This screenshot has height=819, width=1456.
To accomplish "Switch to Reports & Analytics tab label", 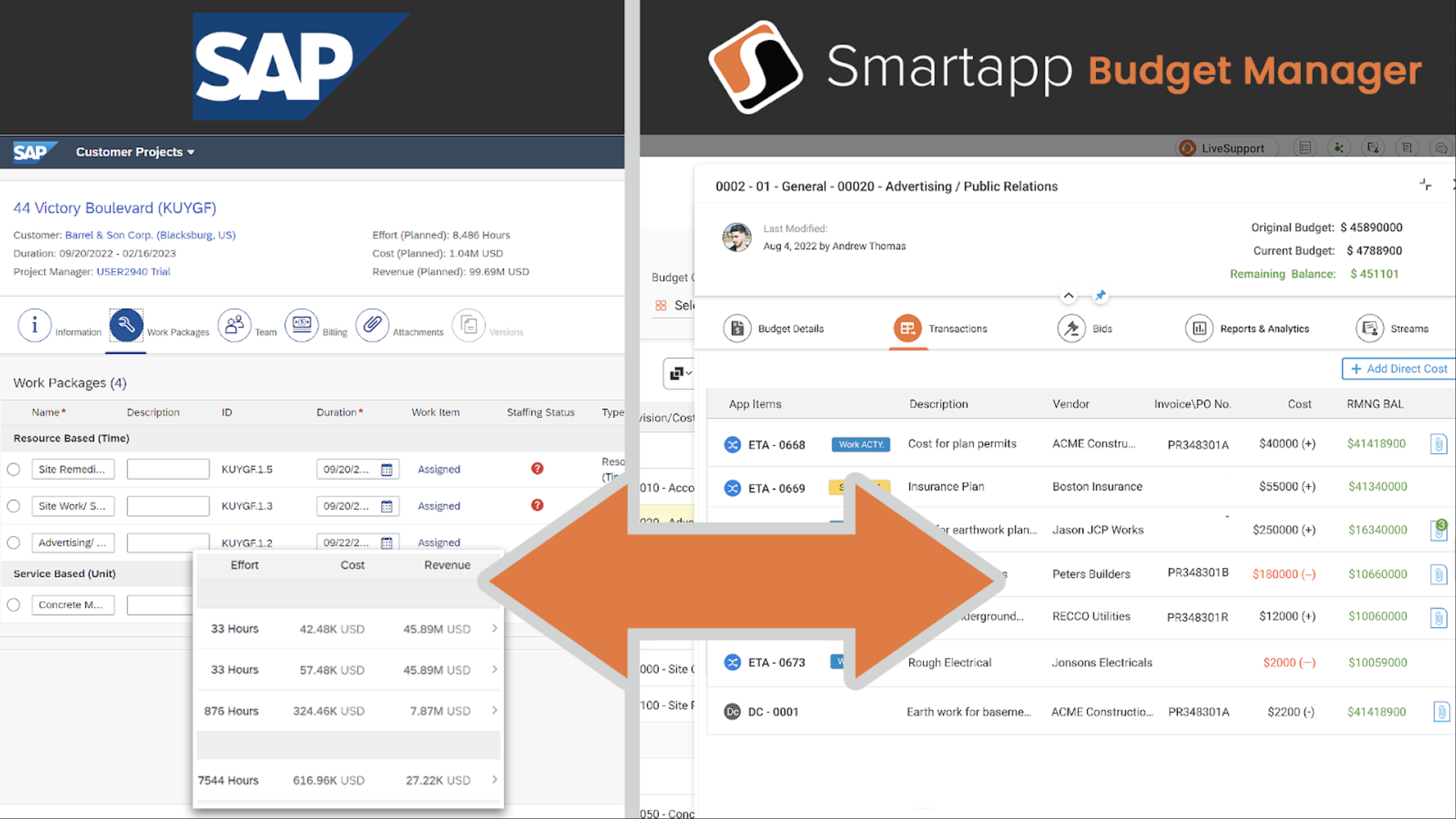I will pyautogui.click(x=1264, y=329).
